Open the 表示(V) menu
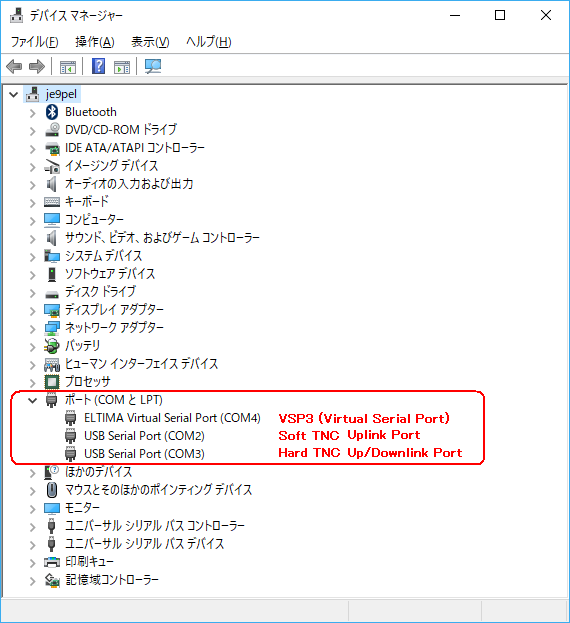 150,42
